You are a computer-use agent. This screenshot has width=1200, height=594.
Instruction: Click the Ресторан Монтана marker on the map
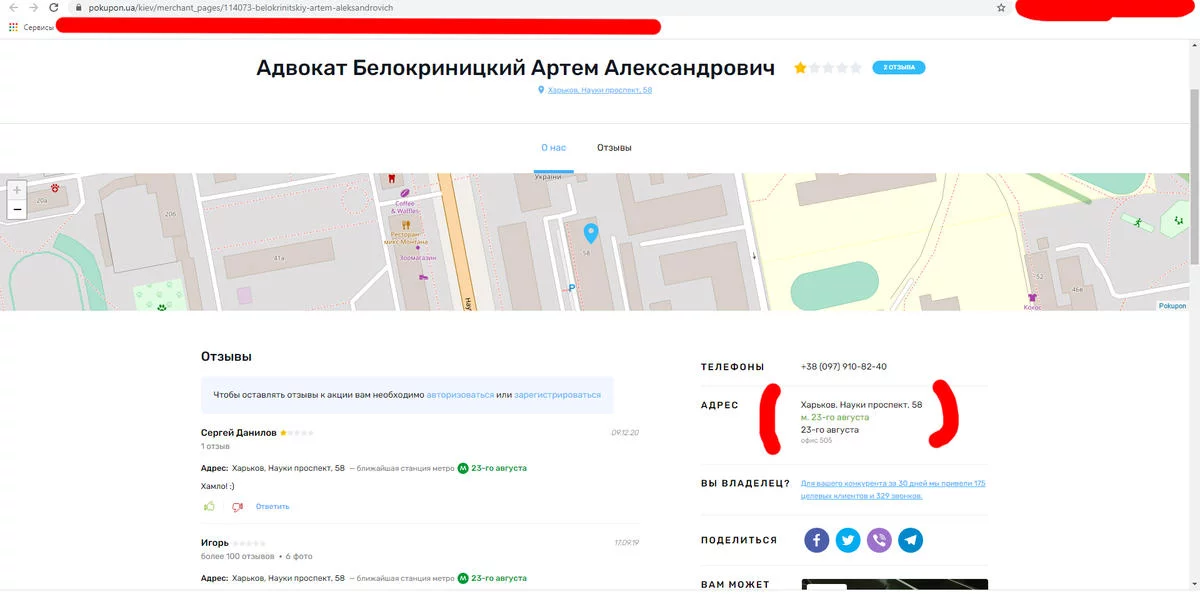407,227
